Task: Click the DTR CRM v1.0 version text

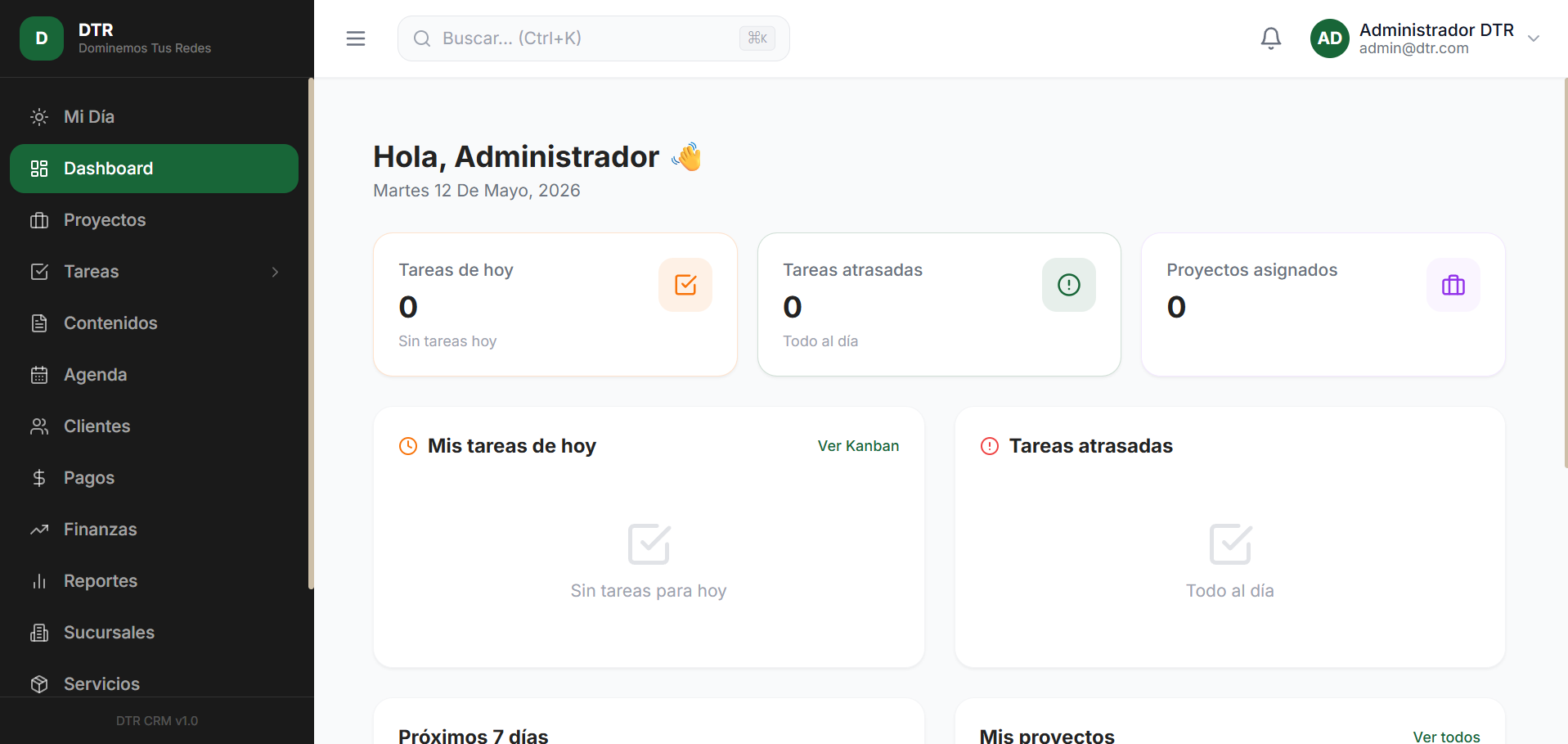Action: click(157, 721)
